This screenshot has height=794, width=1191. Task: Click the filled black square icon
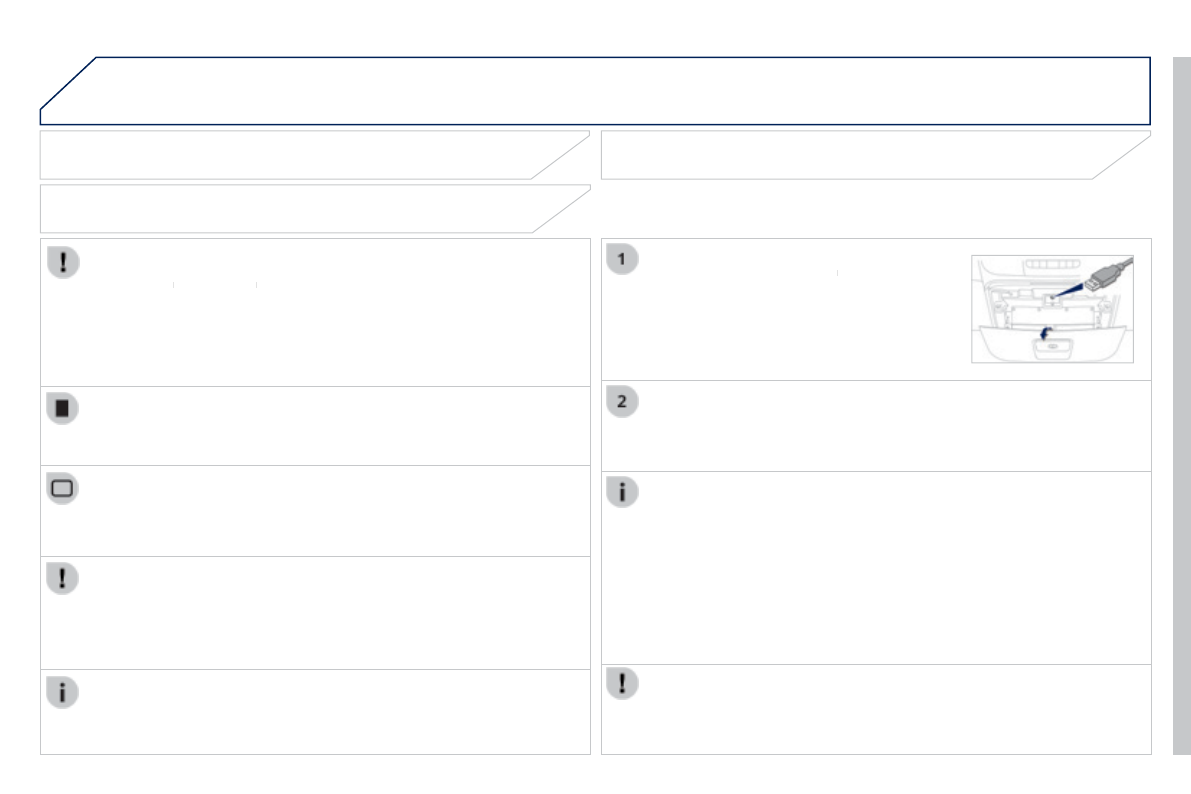(63, 409)
